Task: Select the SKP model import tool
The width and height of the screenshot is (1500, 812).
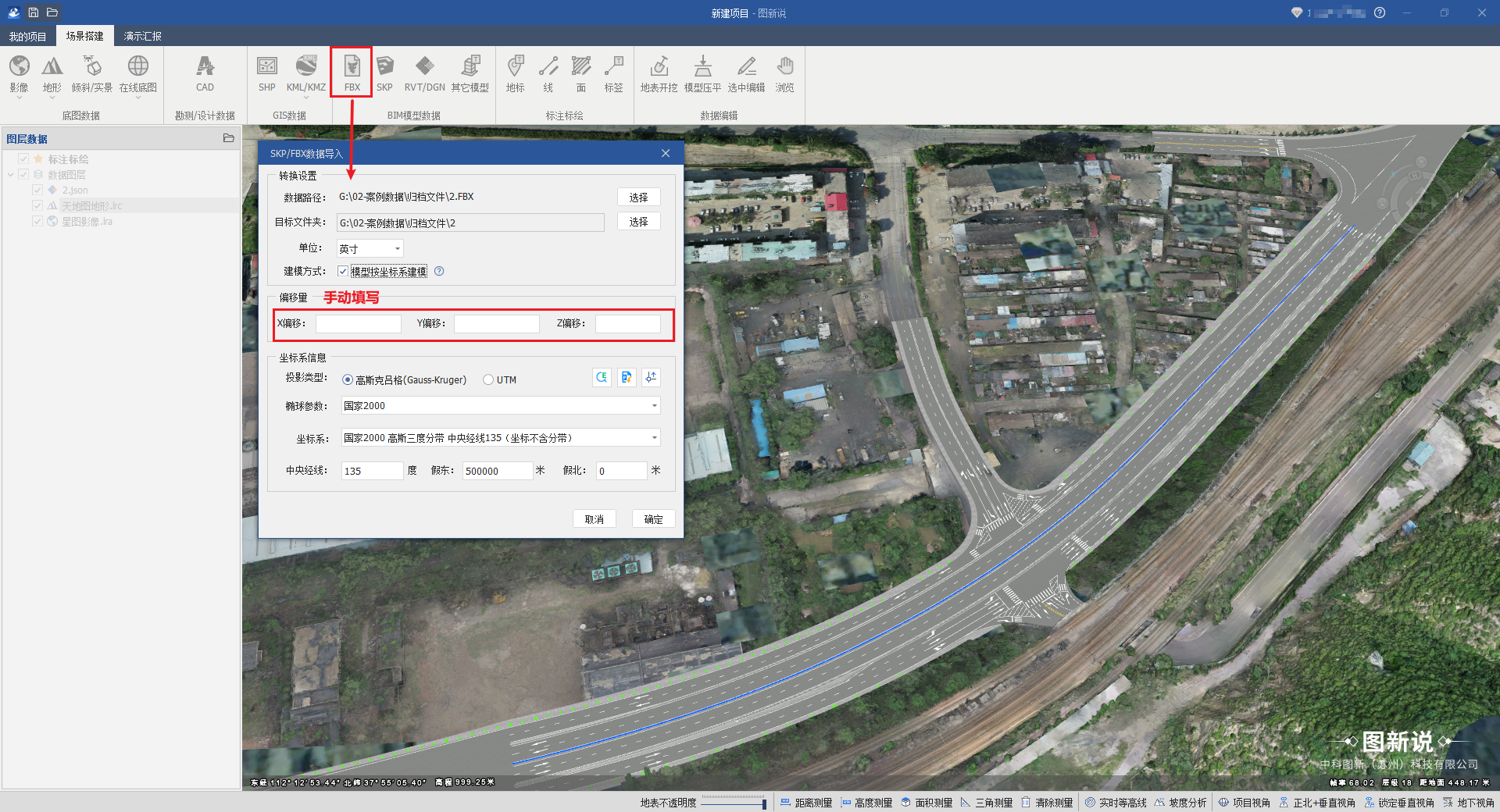Action: [384, 72]
